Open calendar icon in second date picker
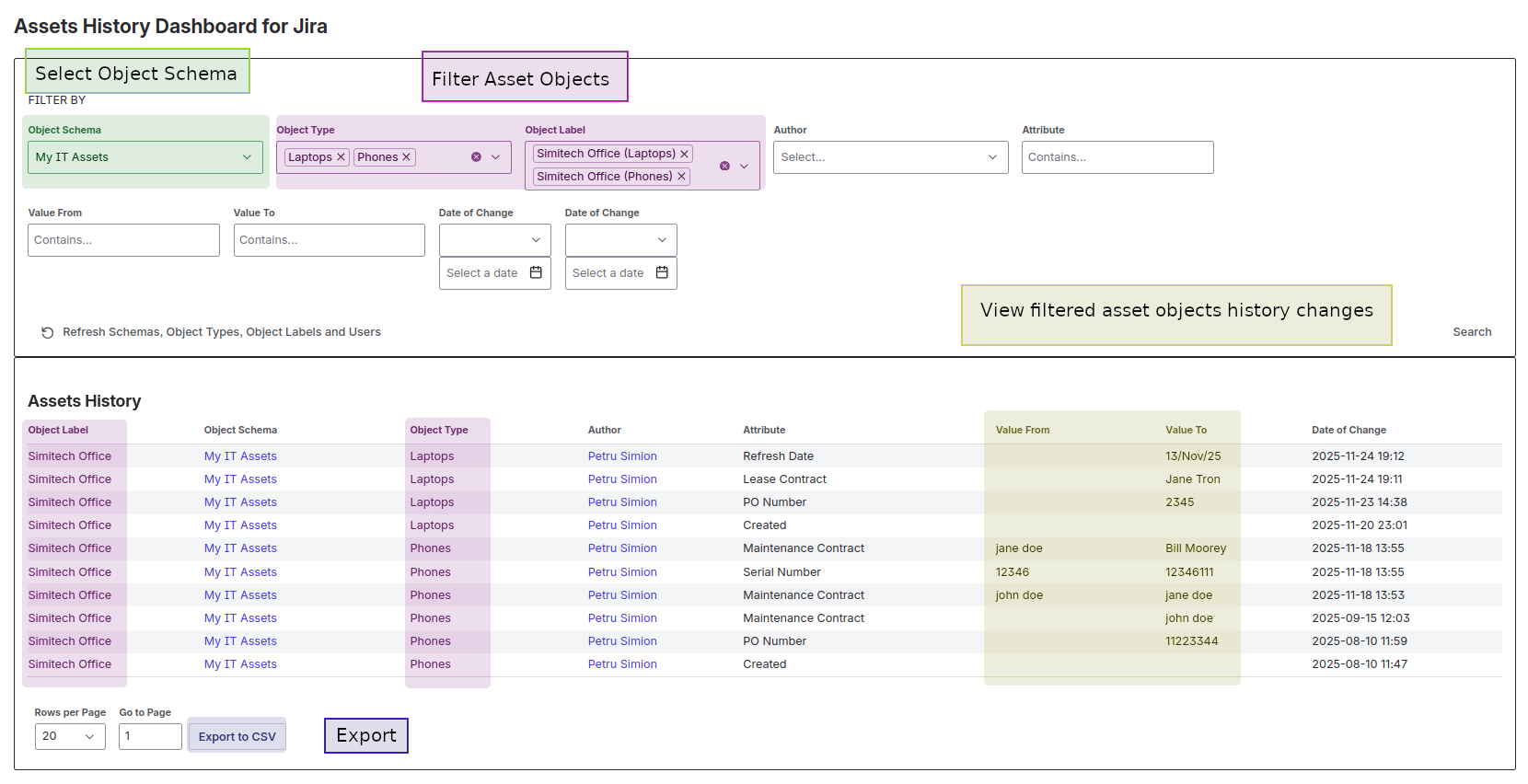Screen dimensions: 1528x784 (662, 273)
